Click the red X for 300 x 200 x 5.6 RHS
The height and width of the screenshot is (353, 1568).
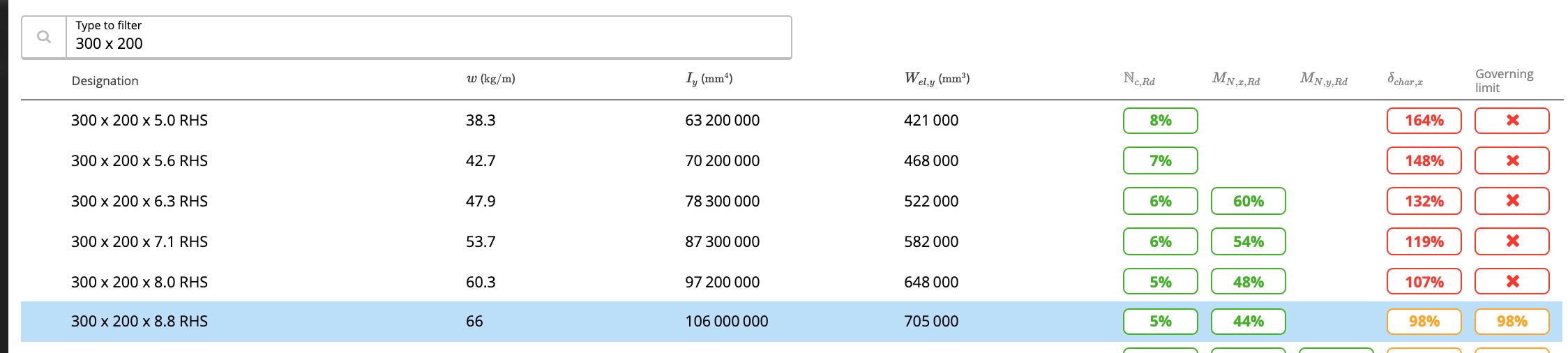[x=1512, y=160]
